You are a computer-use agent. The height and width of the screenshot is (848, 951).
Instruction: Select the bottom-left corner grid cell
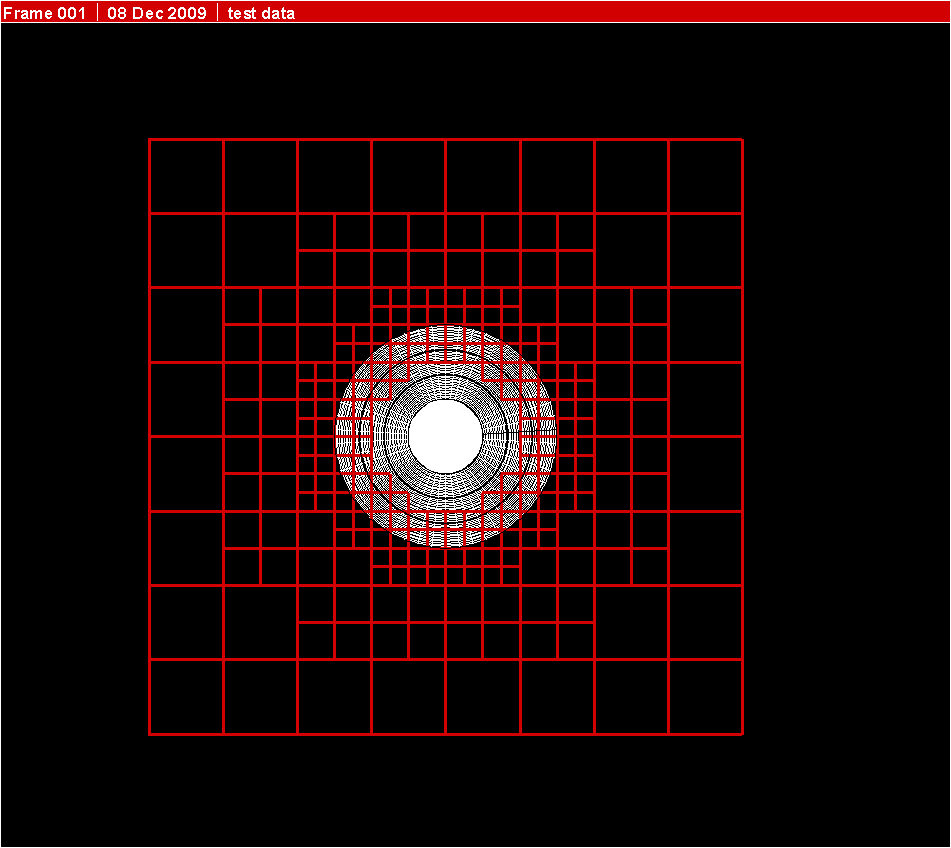(x=185, y=695)
